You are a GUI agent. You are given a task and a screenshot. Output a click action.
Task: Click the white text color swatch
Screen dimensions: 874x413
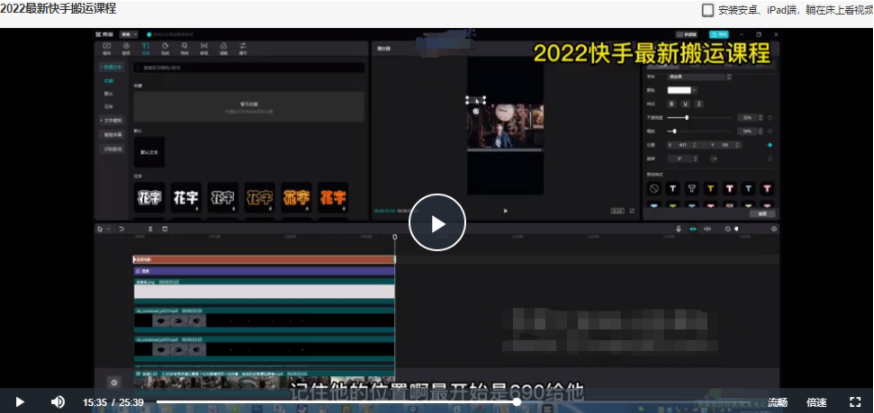(679, 90)
